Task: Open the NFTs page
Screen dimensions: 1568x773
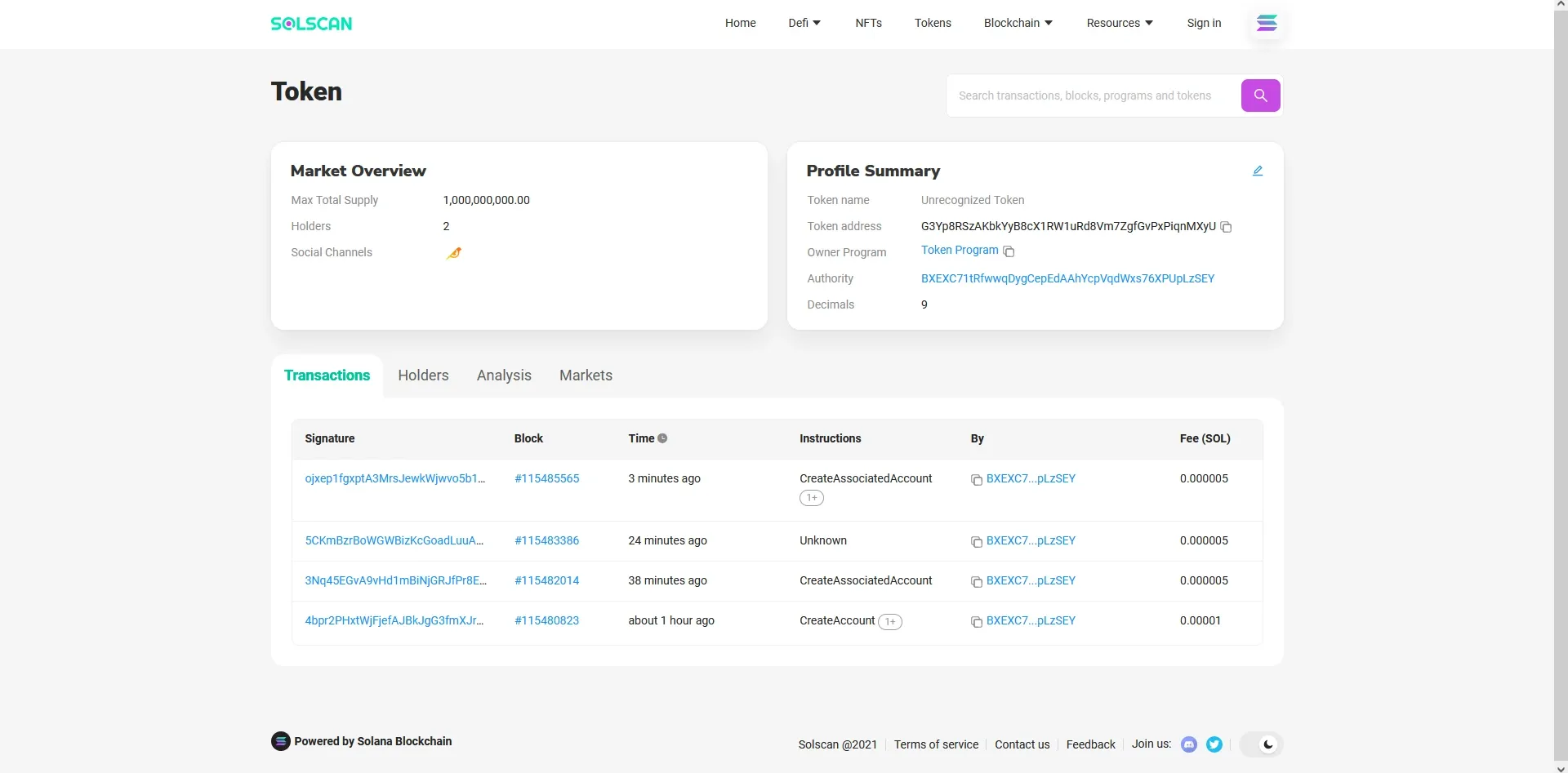Action: coord(868,23)
